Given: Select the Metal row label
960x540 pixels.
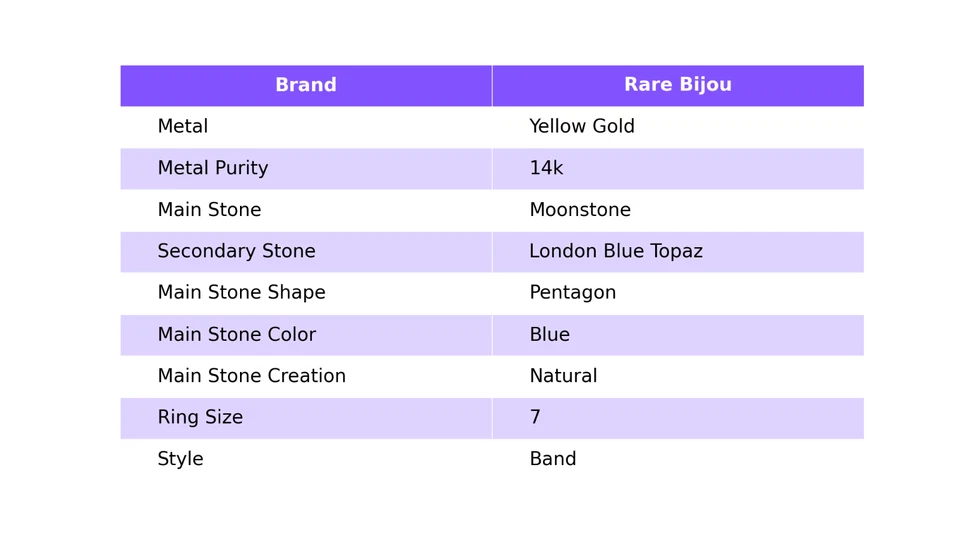Looking at the screenshot, I should pyautogui.click(x=183, y=126).
